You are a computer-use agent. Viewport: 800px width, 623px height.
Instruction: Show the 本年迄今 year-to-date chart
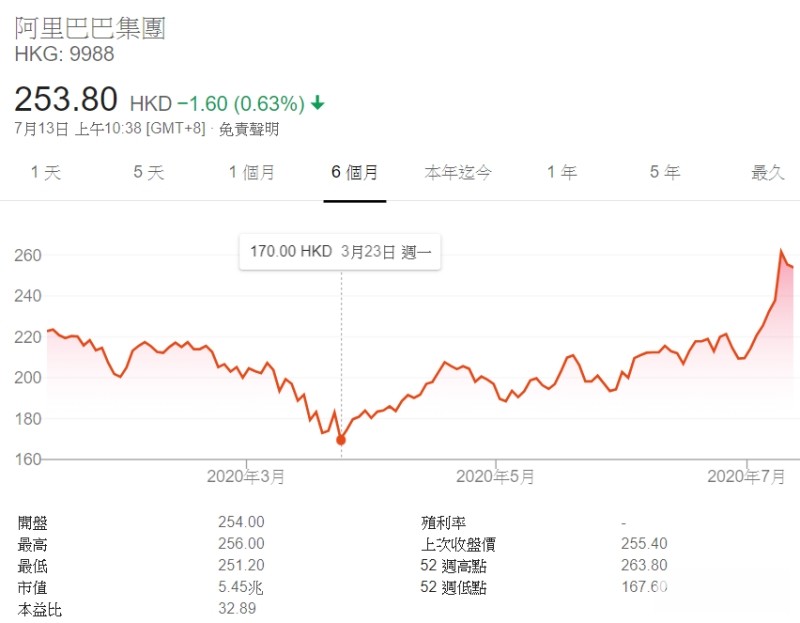(x=458, y=172)
